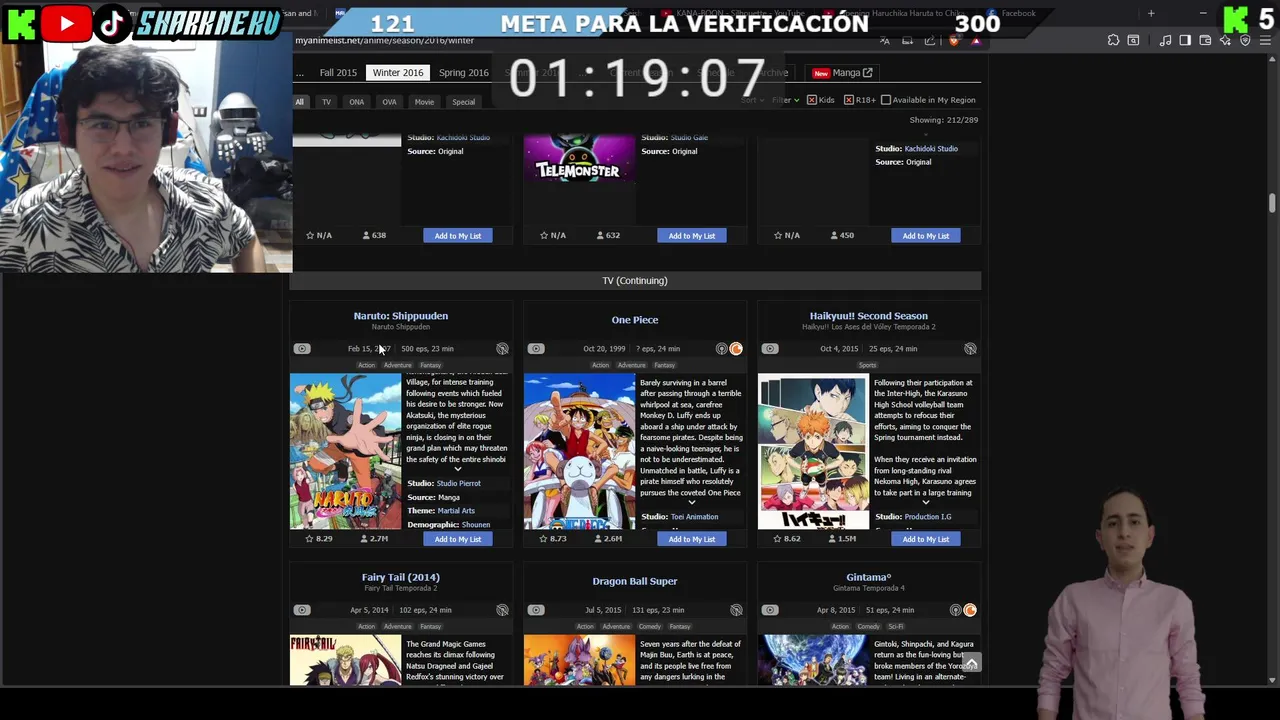Click the One Piece poster thumbnail

point(579,451)
